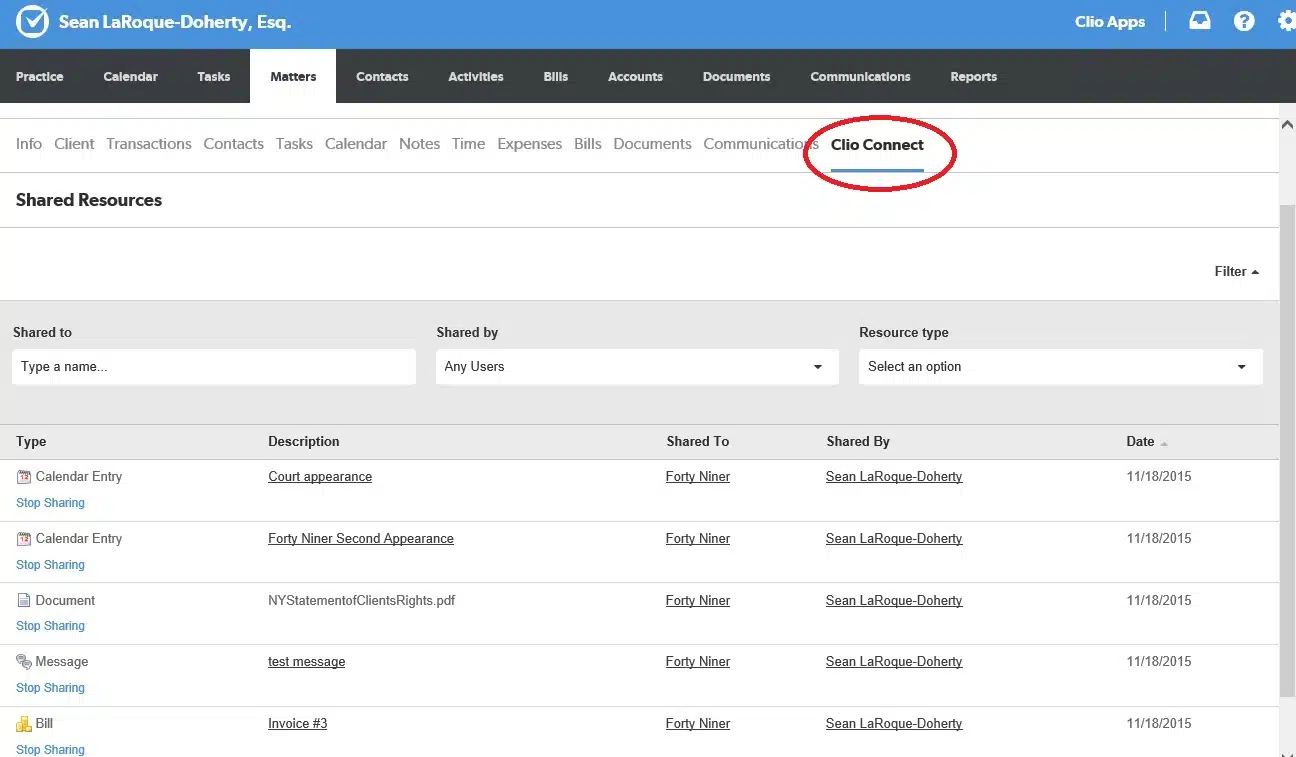
Task: Click the Calendar icon for Forty Niner Second Appearance
Action: (x=22, y=538)
